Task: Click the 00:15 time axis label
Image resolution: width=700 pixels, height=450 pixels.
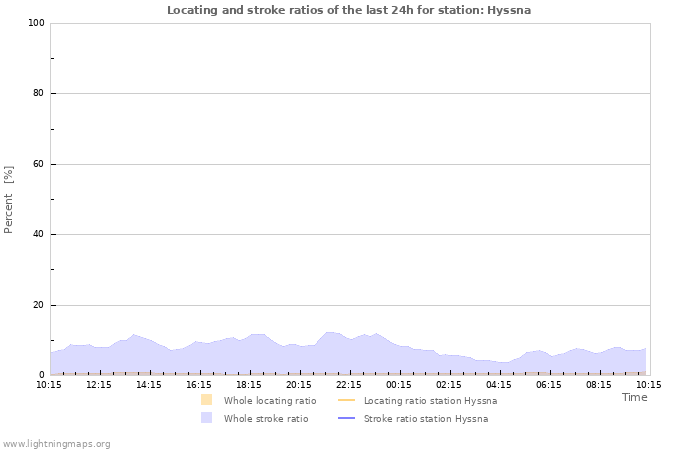Action: tap(399, 385)
